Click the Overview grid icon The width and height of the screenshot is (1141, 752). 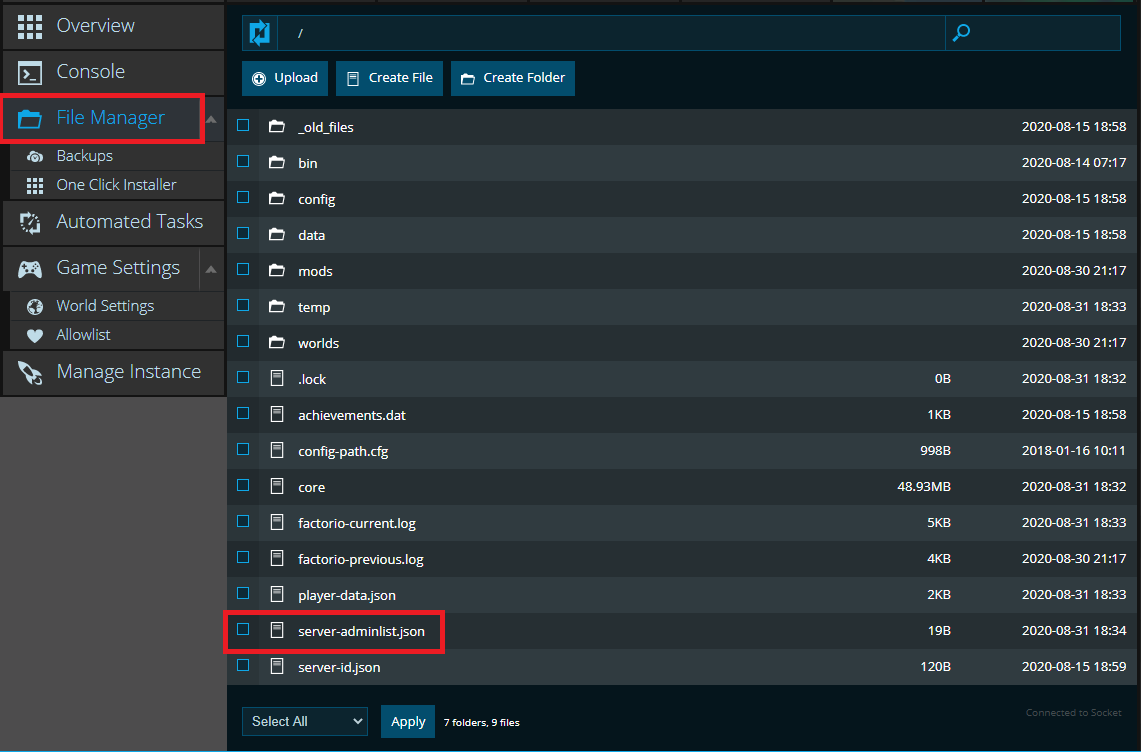[30, 26]
